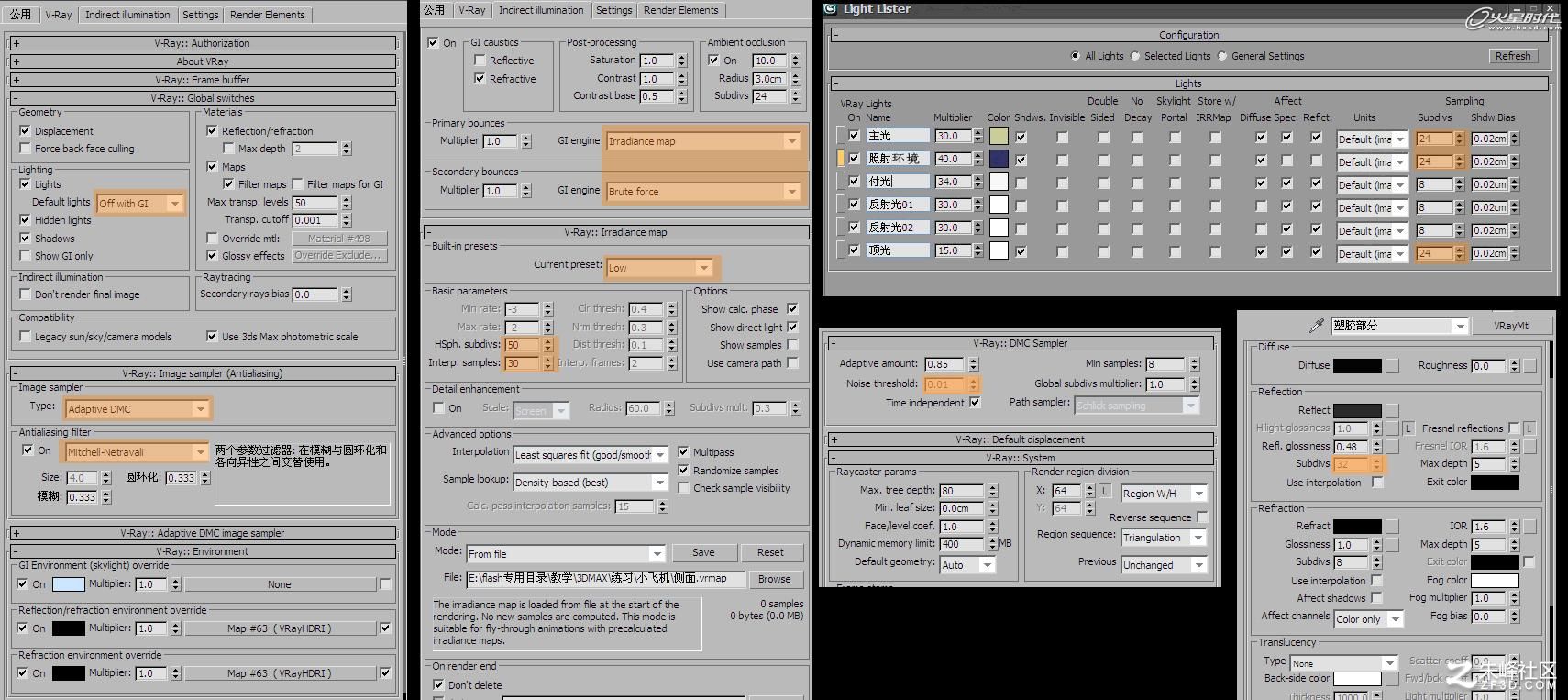The width and height of the screenshot is (1568, 700).
Task: Click Browse for the vrmap file
Action: pyautogui.click(x=774, y=580)
